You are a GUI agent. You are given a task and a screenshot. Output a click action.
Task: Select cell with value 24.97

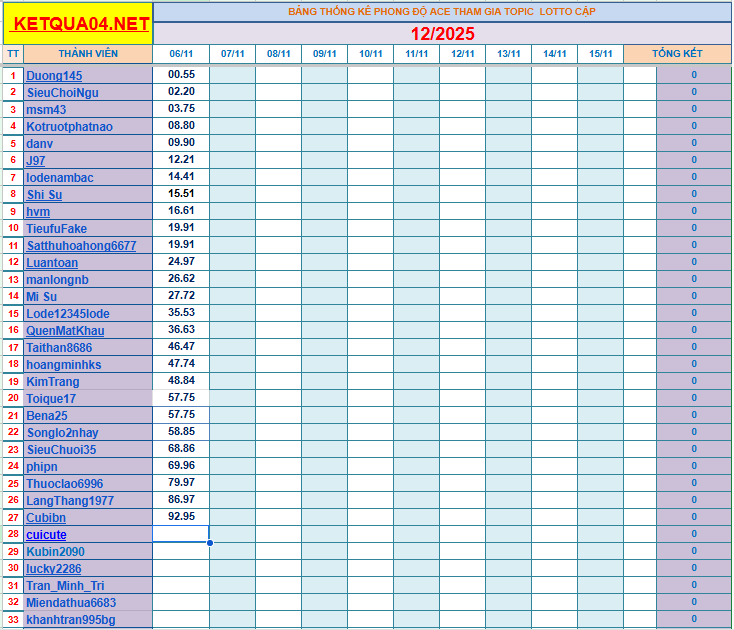click(x=181, y=262)
